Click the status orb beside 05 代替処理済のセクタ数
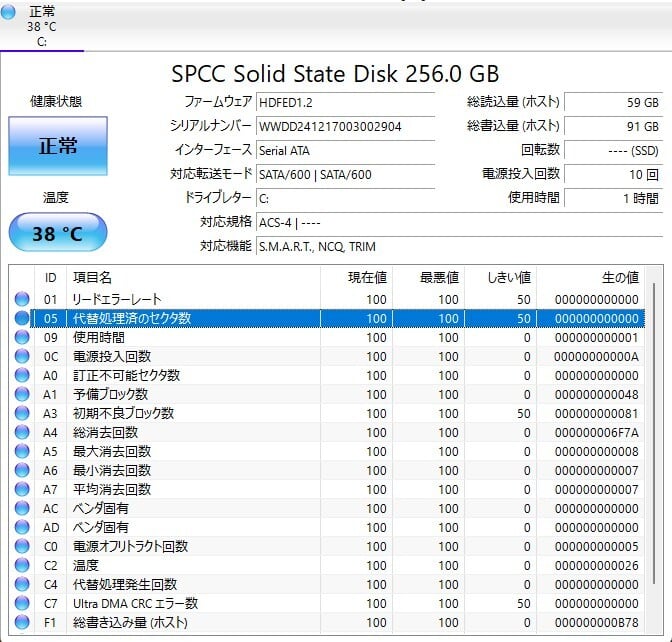Screen dimensions: 672x642 tap(22, 319)
